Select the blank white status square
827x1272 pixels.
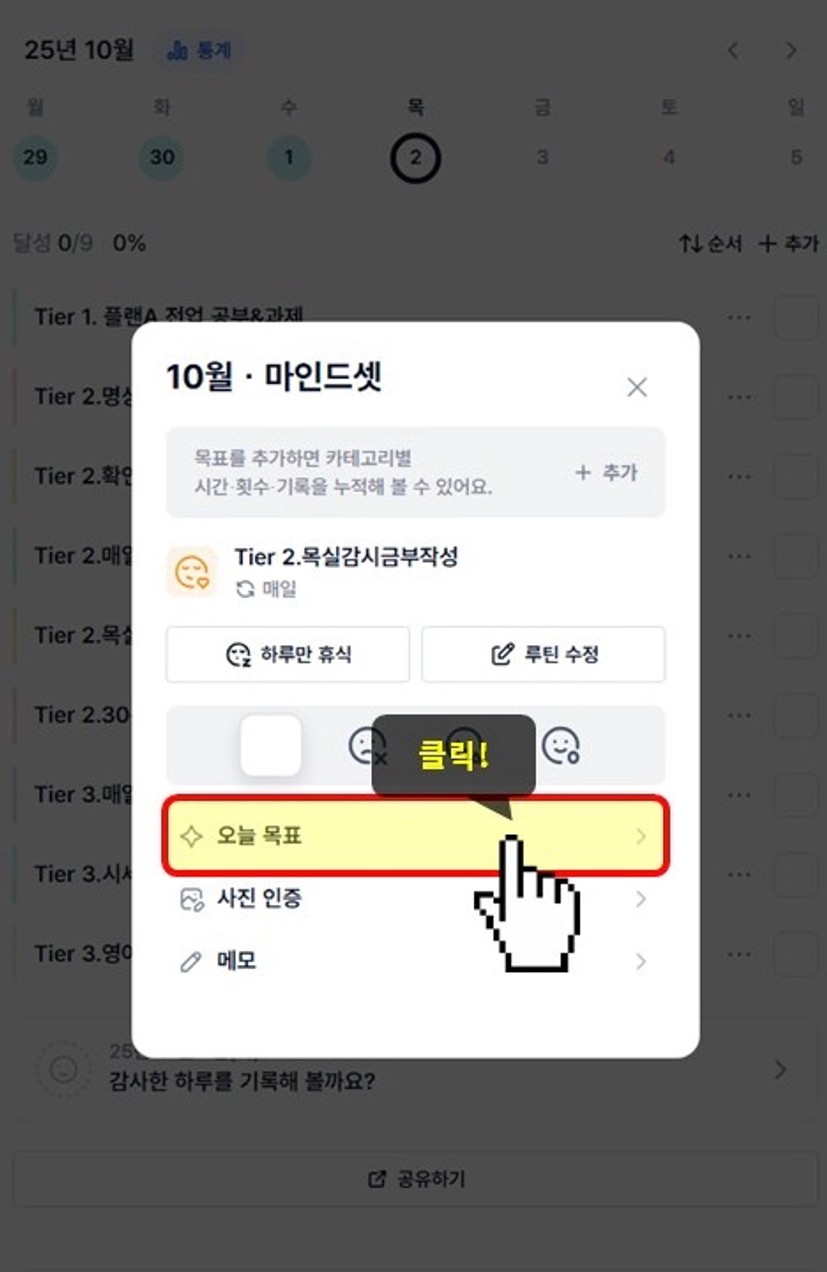[x=271, y=745]
